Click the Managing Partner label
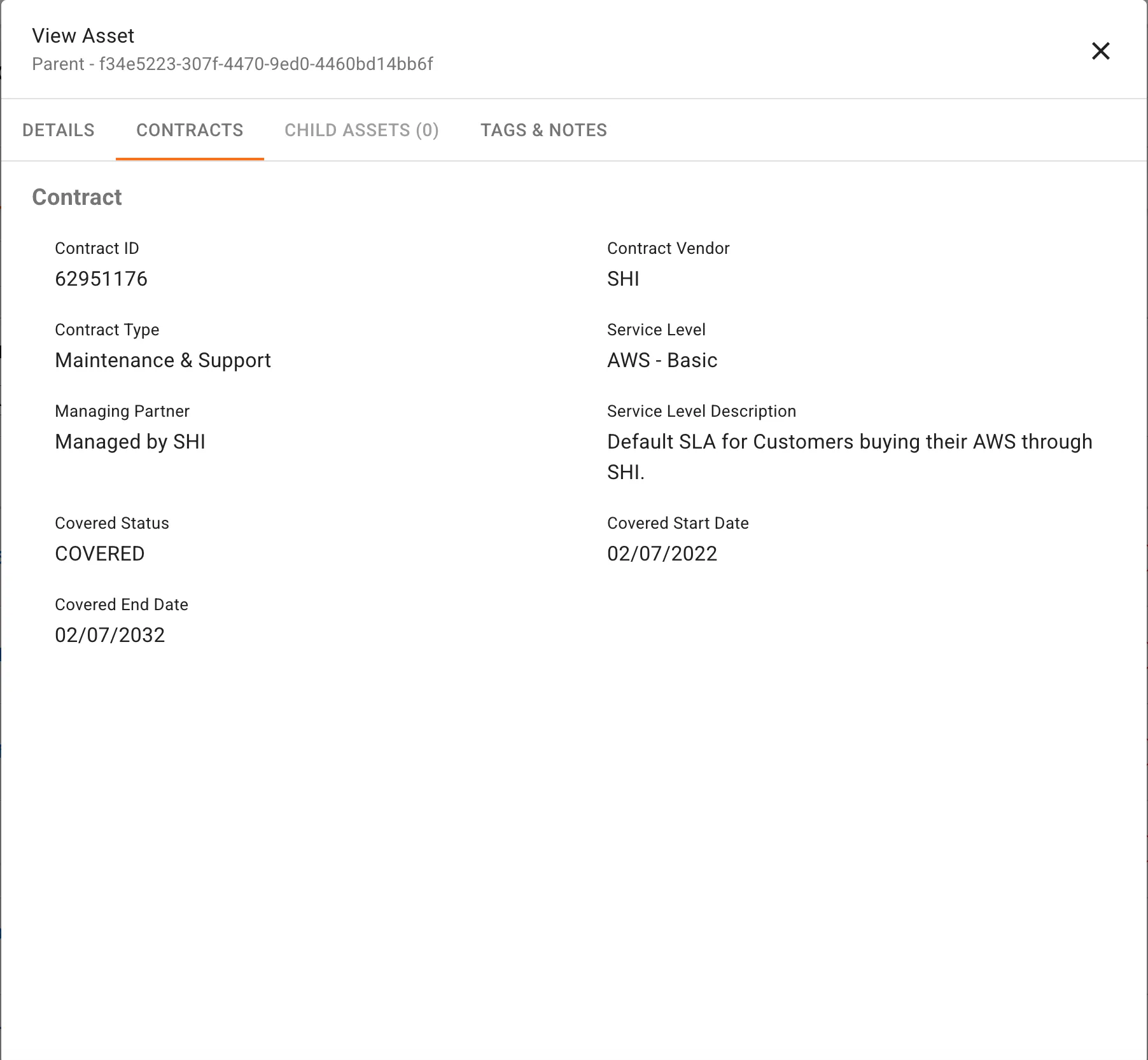This screenshot has width=1148, height=1060. (122, 411)
